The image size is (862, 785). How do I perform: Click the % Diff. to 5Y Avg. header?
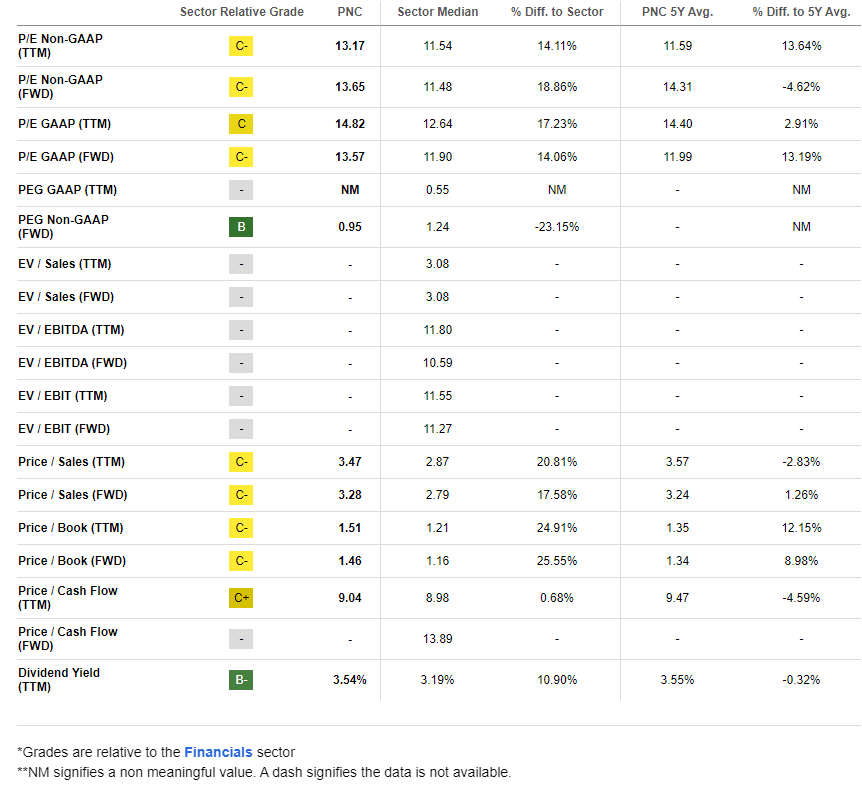800,13
